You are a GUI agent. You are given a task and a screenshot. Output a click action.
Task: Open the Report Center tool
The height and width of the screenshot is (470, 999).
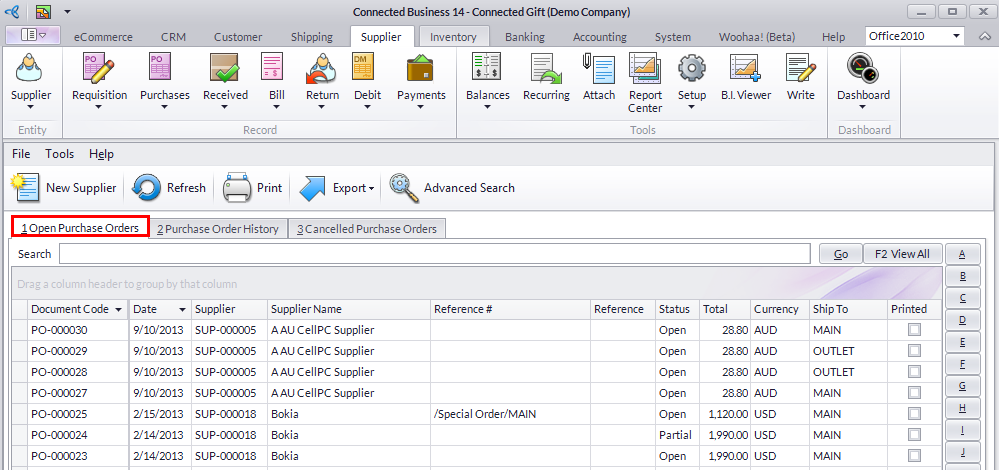pyautogui.click(x=645, y=69)
